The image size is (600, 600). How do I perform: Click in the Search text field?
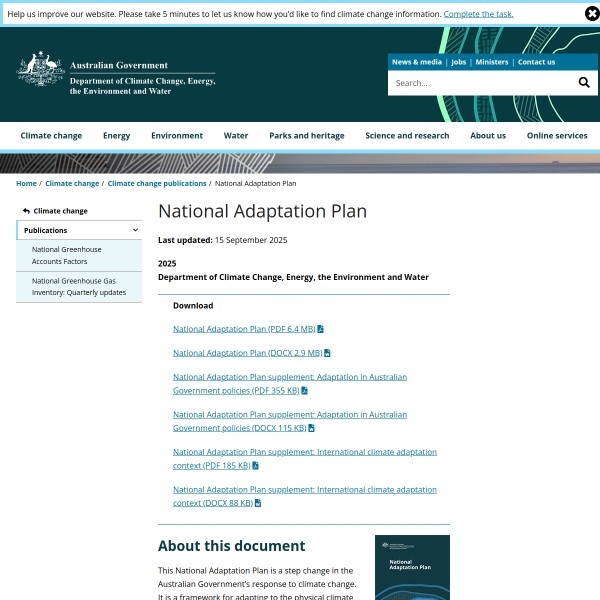coord(478,83)
